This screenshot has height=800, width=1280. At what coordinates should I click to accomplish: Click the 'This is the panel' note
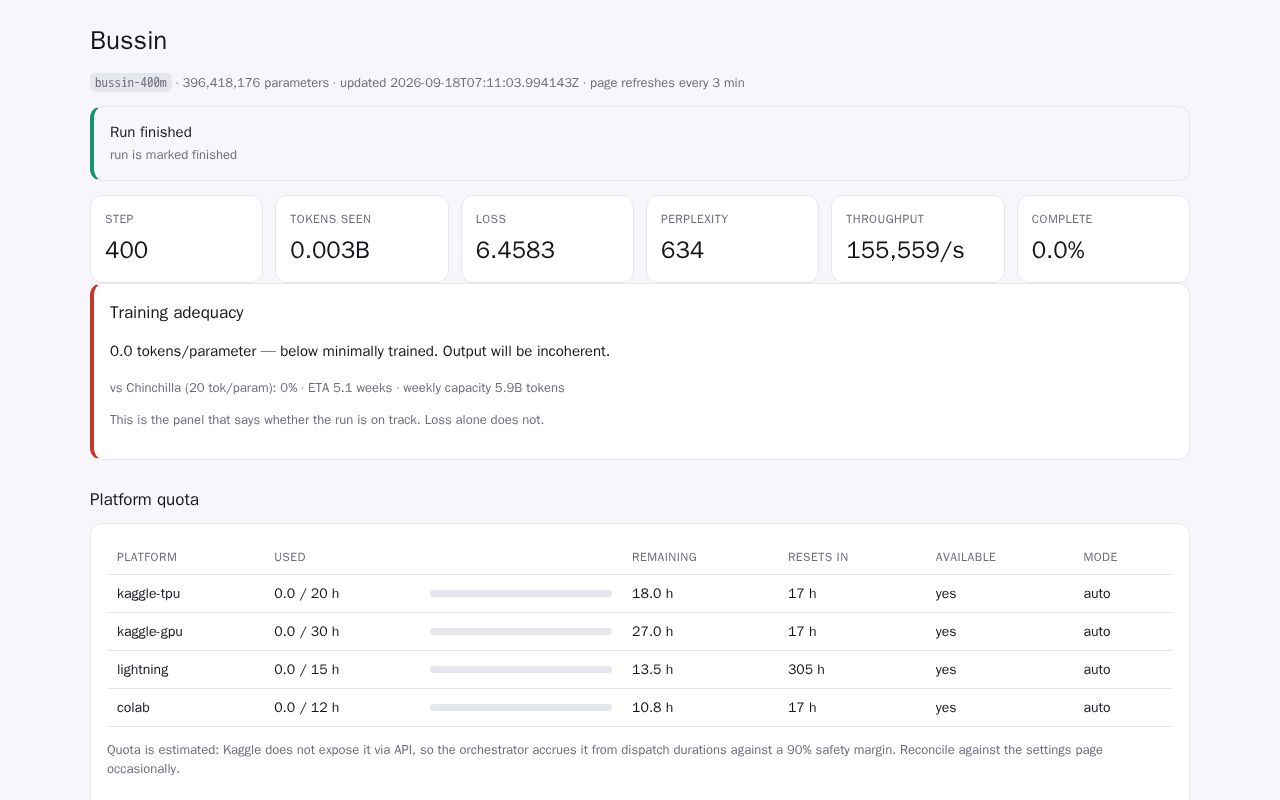pyautogui.click(x=327, y=420)
